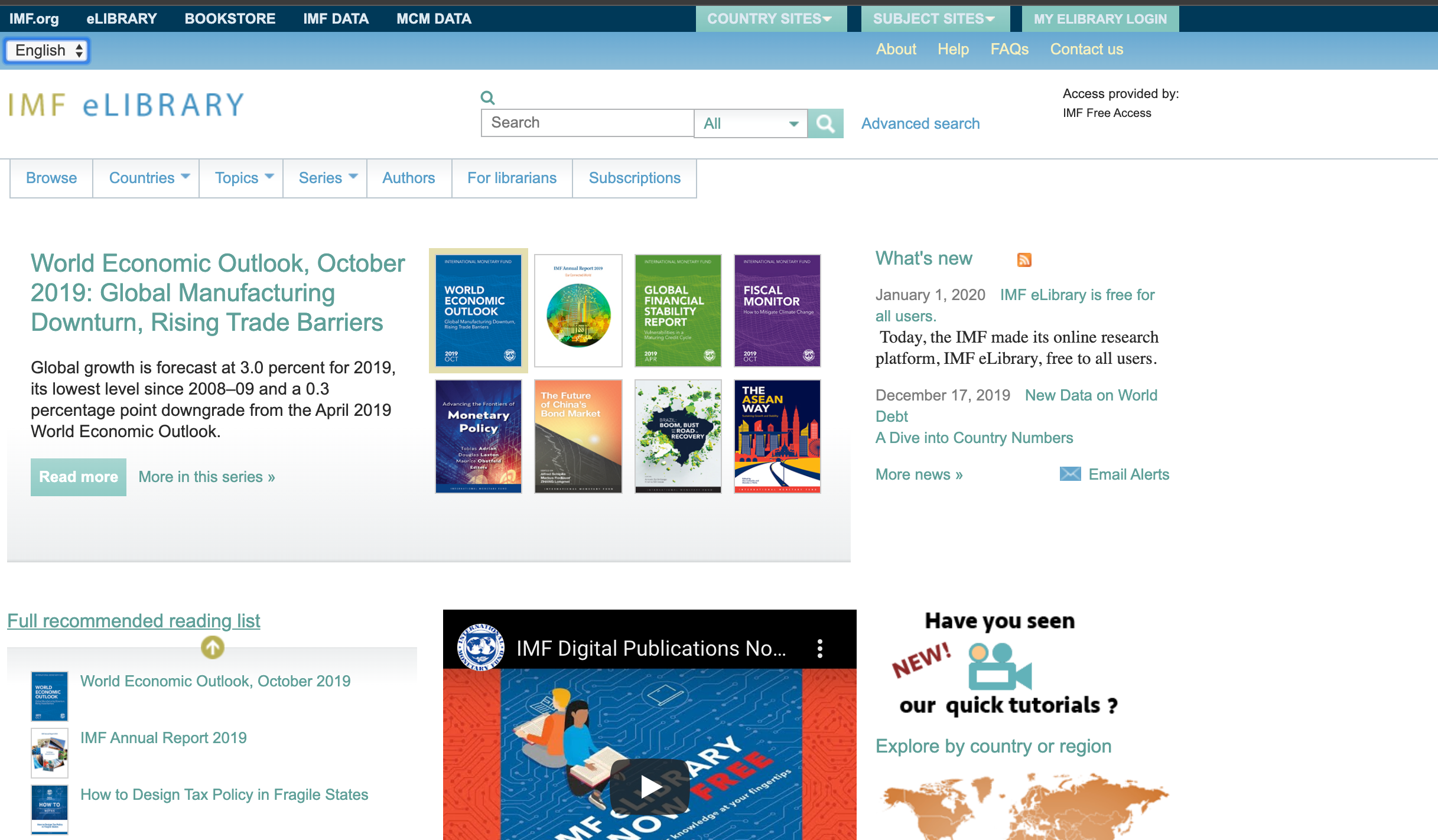Follow More in this series link
The image size is (1438, 840).
tap(207, 477)
